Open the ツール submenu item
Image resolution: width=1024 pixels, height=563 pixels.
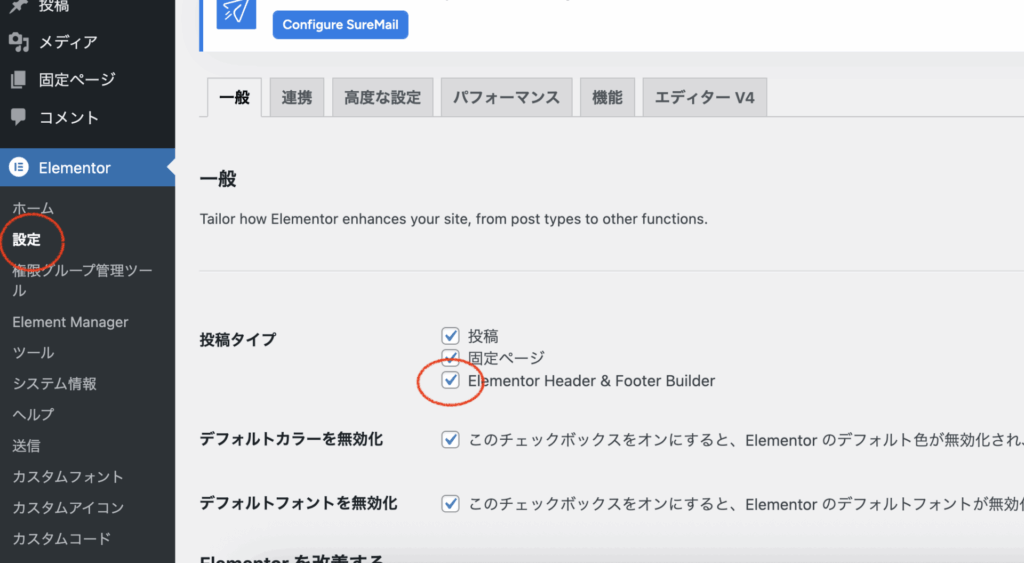(x=33, y=353)
